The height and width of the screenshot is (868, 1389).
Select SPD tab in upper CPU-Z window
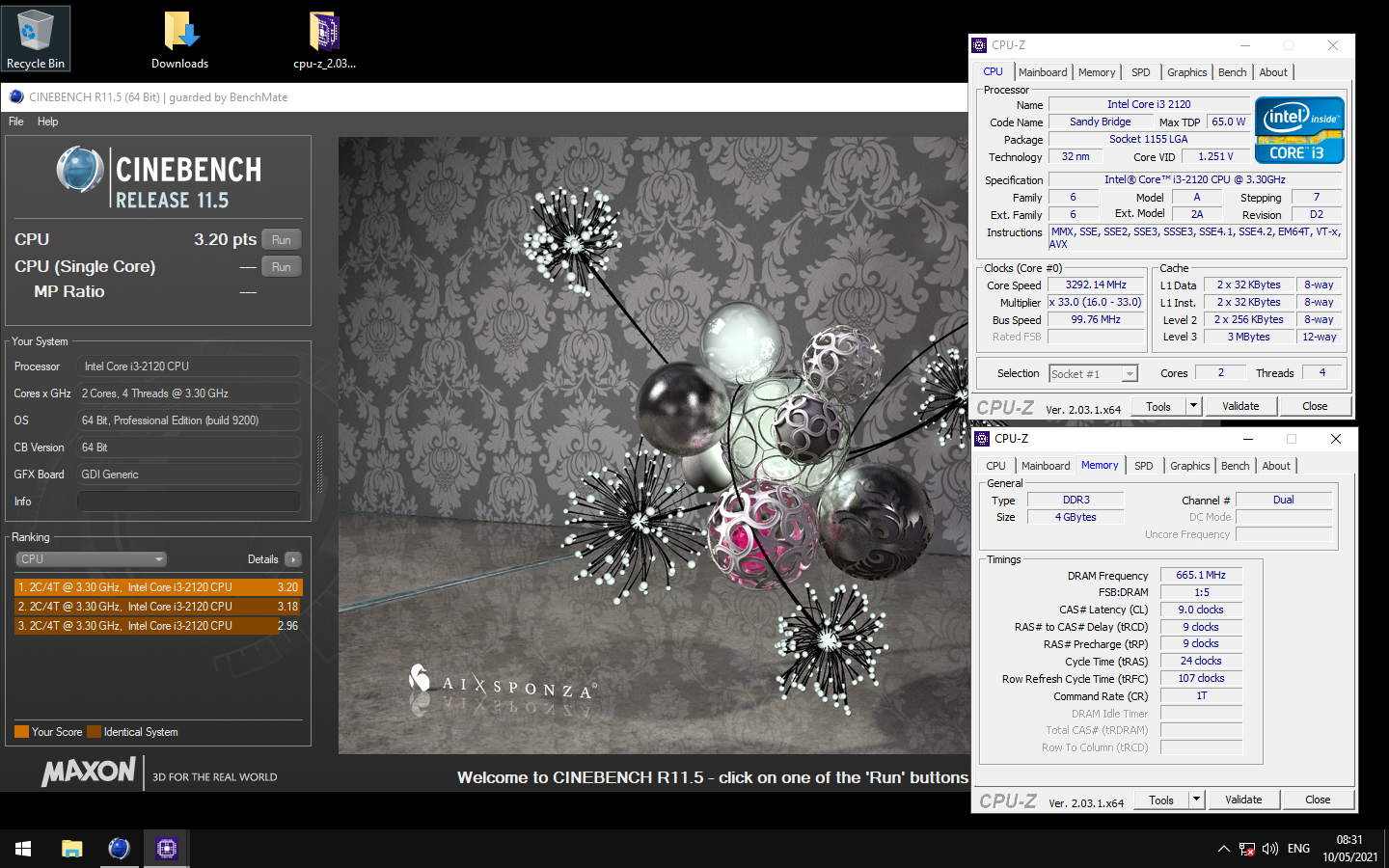point(1140,72)
